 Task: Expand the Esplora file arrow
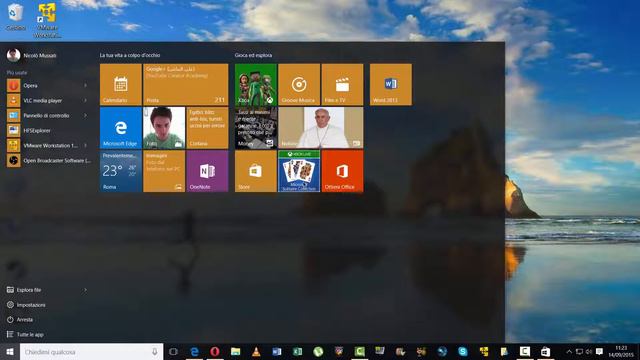coord(86,290)
